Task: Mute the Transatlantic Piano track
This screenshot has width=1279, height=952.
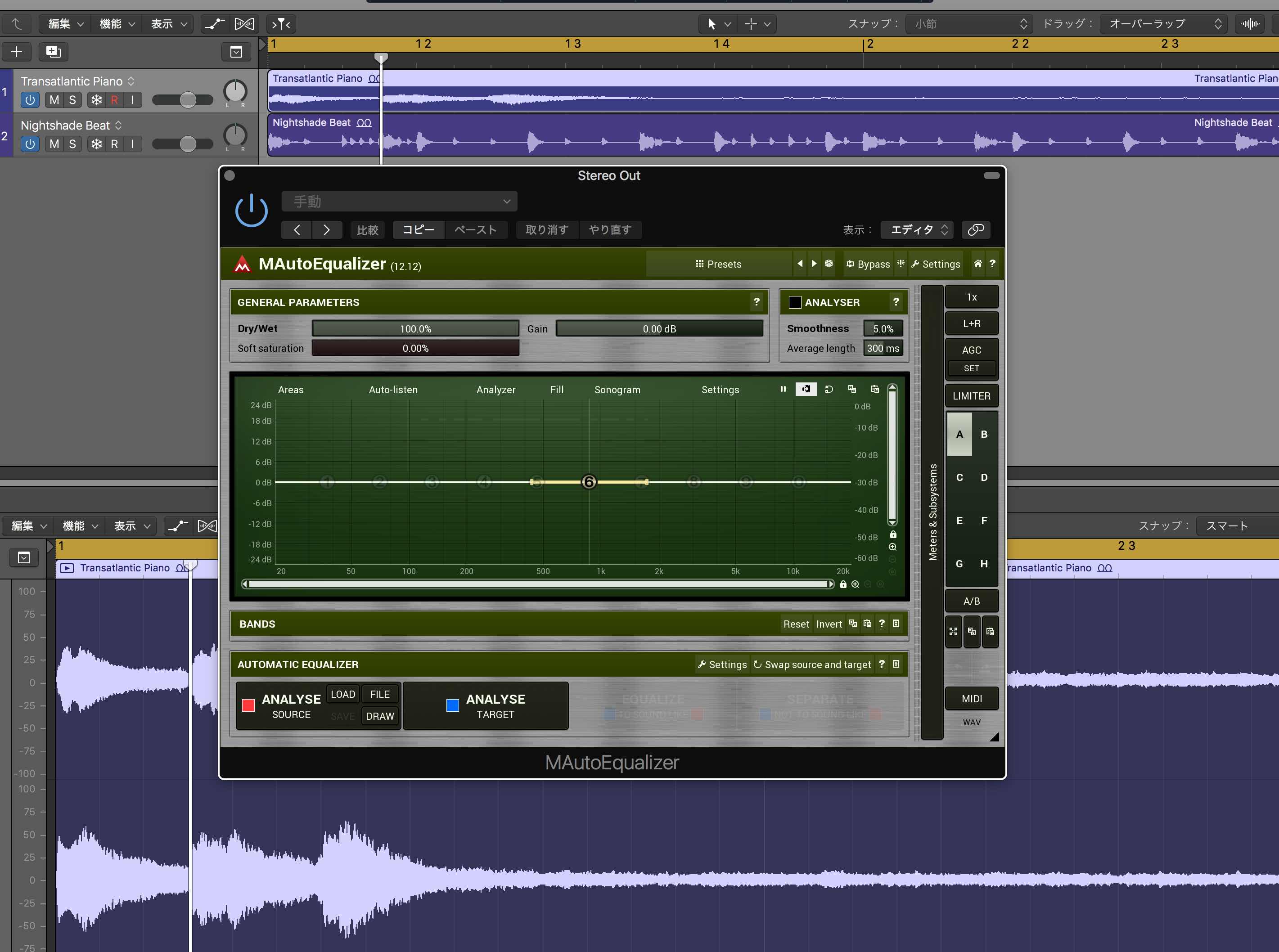Action: coord(54,100)
